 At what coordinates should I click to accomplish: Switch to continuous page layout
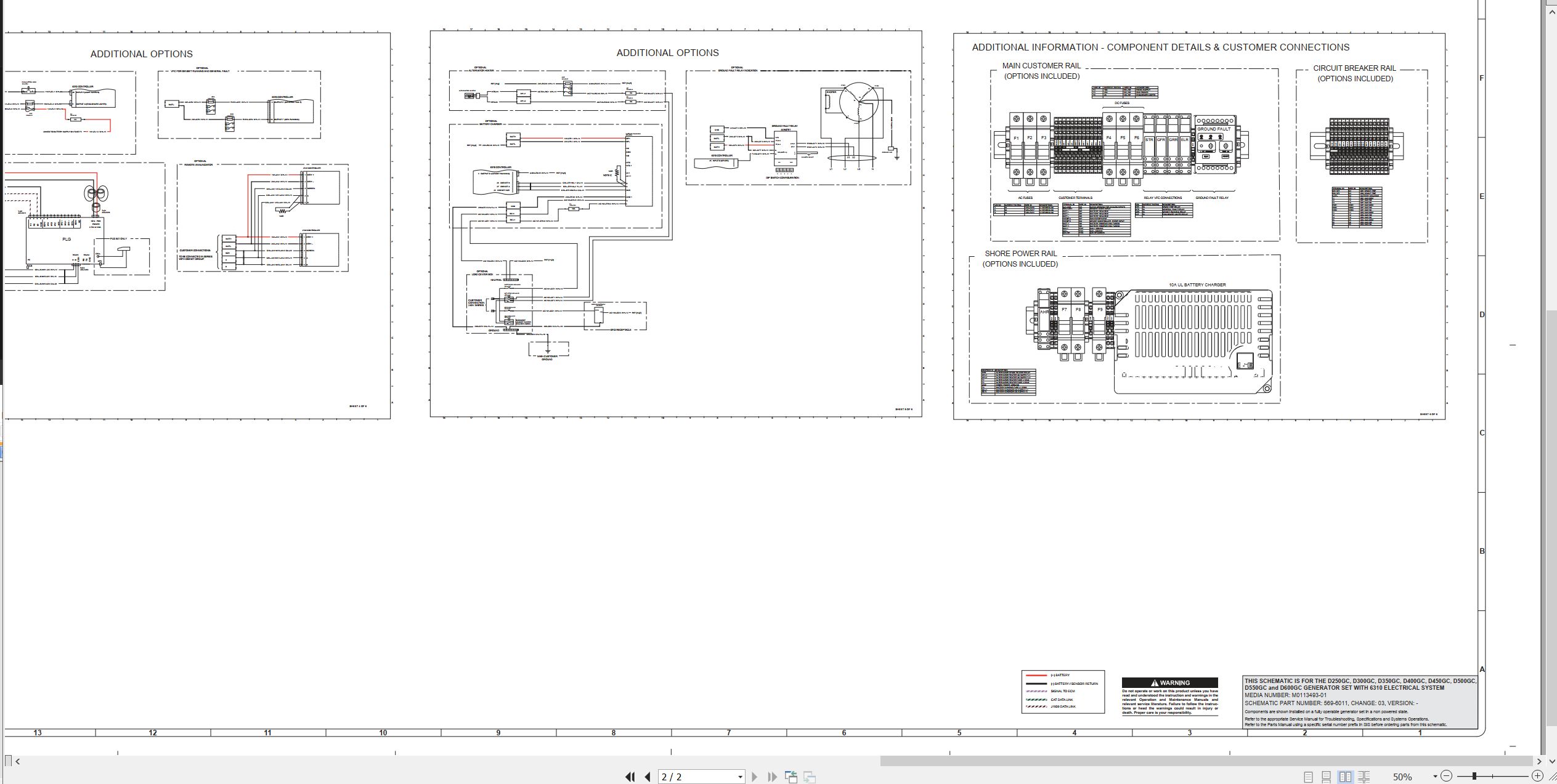click(1326, 777)
